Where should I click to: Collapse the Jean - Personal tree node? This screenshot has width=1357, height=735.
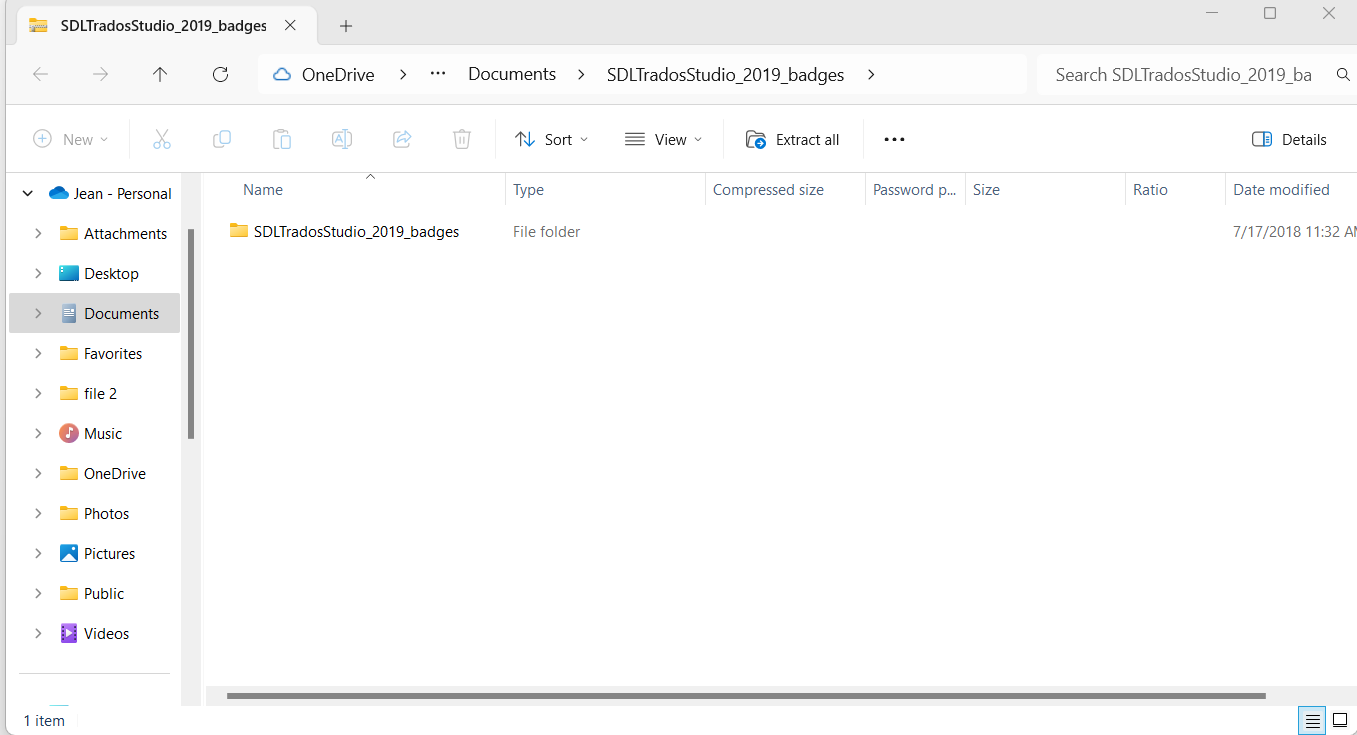coord(28,193)
